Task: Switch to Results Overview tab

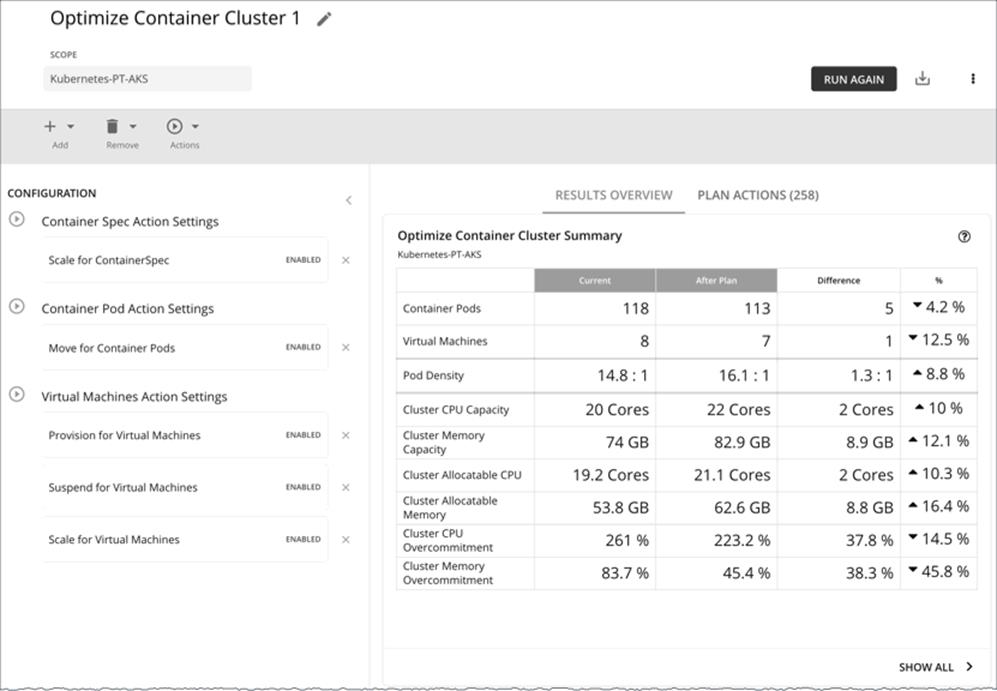Action: [613, 195]
